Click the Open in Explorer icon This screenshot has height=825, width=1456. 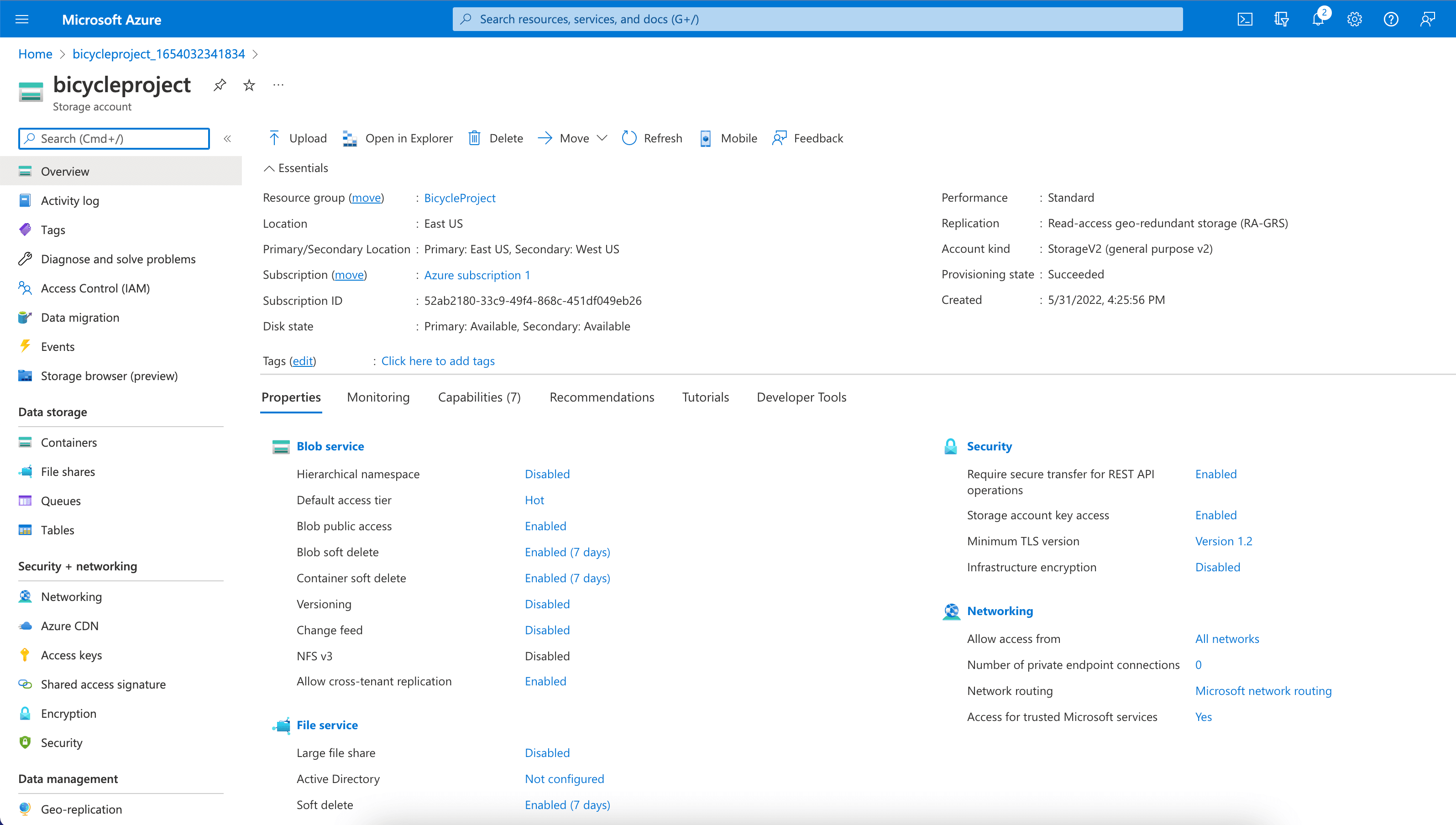350,138
